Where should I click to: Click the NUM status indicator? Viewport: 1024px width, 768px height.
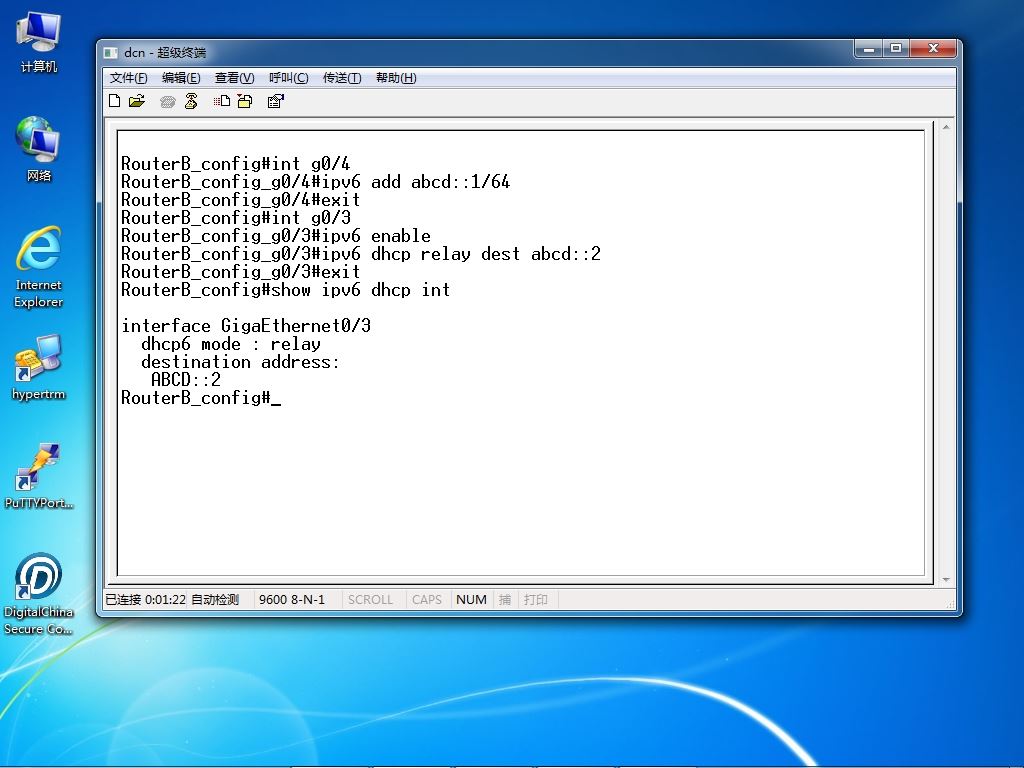tap(472, 600)
